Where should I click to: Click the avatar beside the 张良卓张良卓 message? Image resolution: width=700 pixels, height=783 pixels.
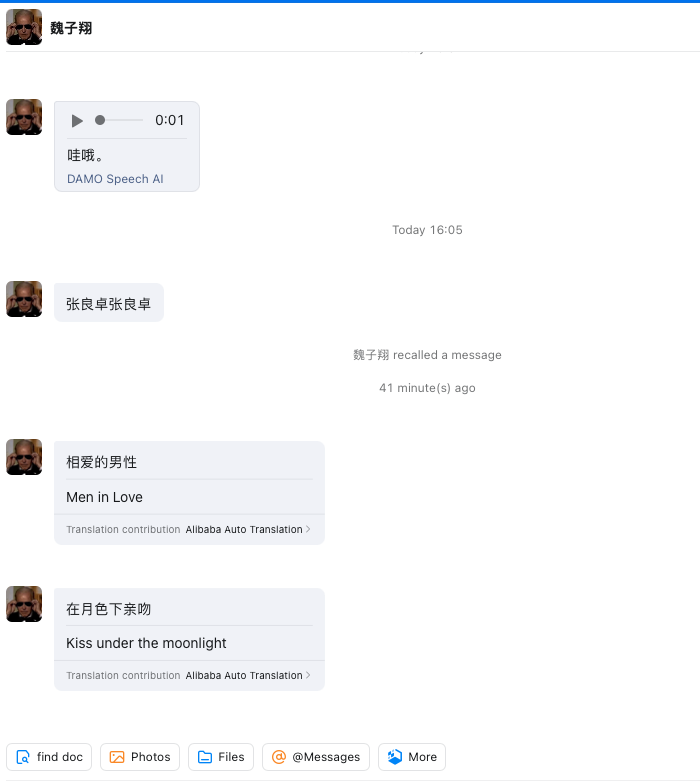(x=24, y=299)
